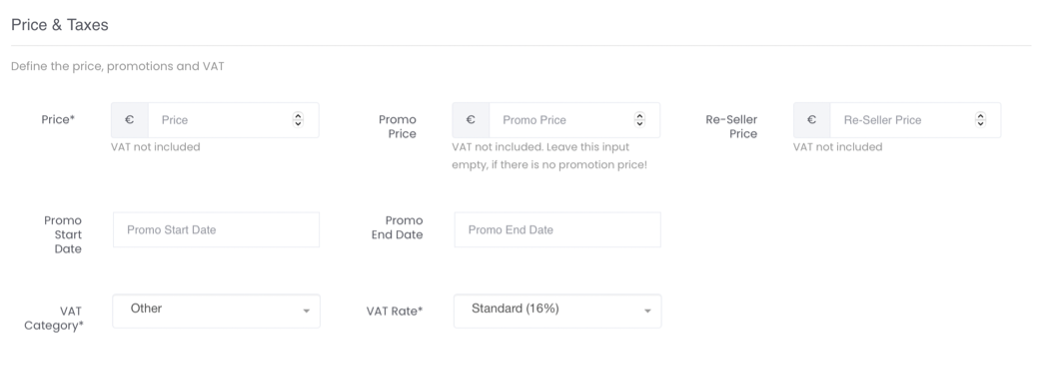Click the Euro icon beside Promo Price field
This screenshot has height=366, width=1051.
[x=471, y=120]
